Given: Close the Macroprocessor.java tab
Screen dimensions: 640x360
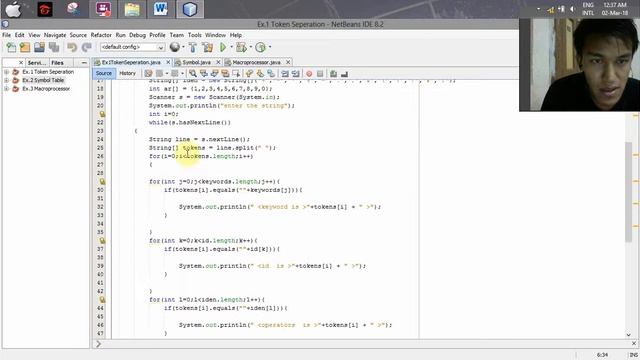Looking at the screenshot, I should [288, 62].
